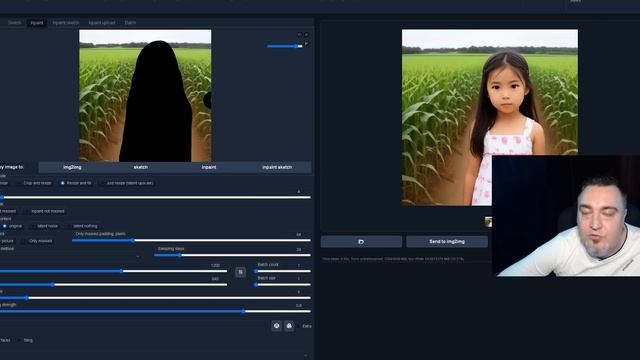Viewport: 640px width, 360px height.
Task: Adjust the width slider showing 1200
Action: coord(113,271)
